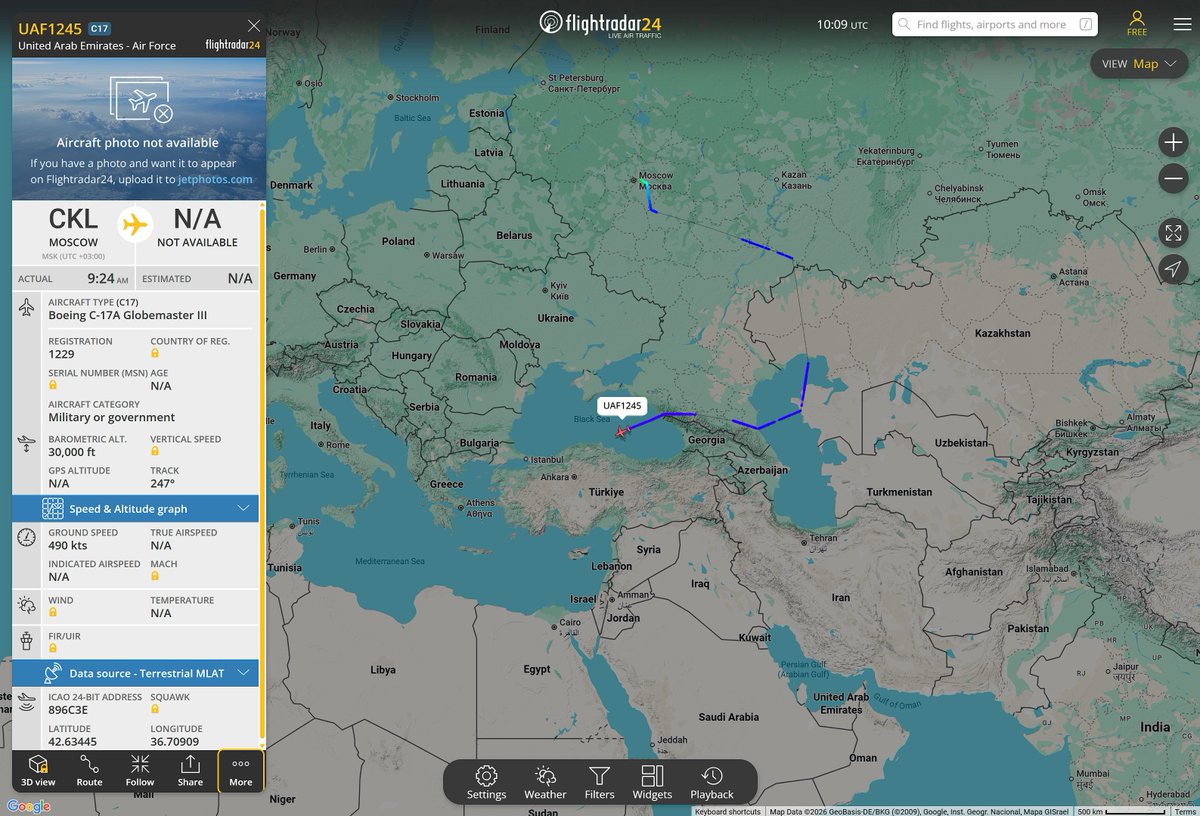
Task: Open the Weather layer options
Action: (545, 782)
